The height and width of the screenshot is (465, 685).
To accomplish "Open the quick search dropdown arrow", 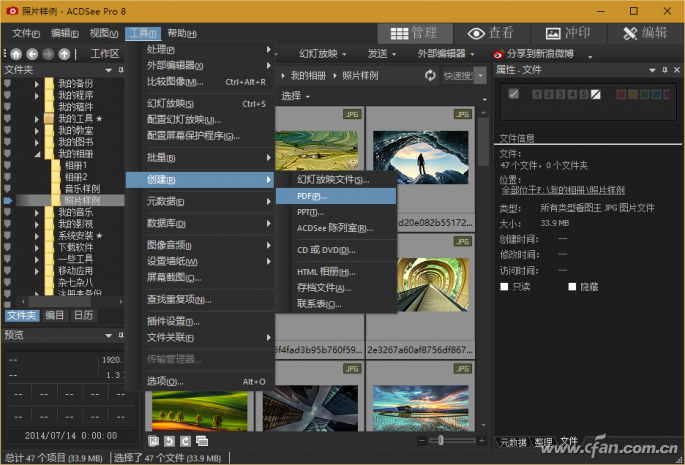I will (x=481, y=76).
